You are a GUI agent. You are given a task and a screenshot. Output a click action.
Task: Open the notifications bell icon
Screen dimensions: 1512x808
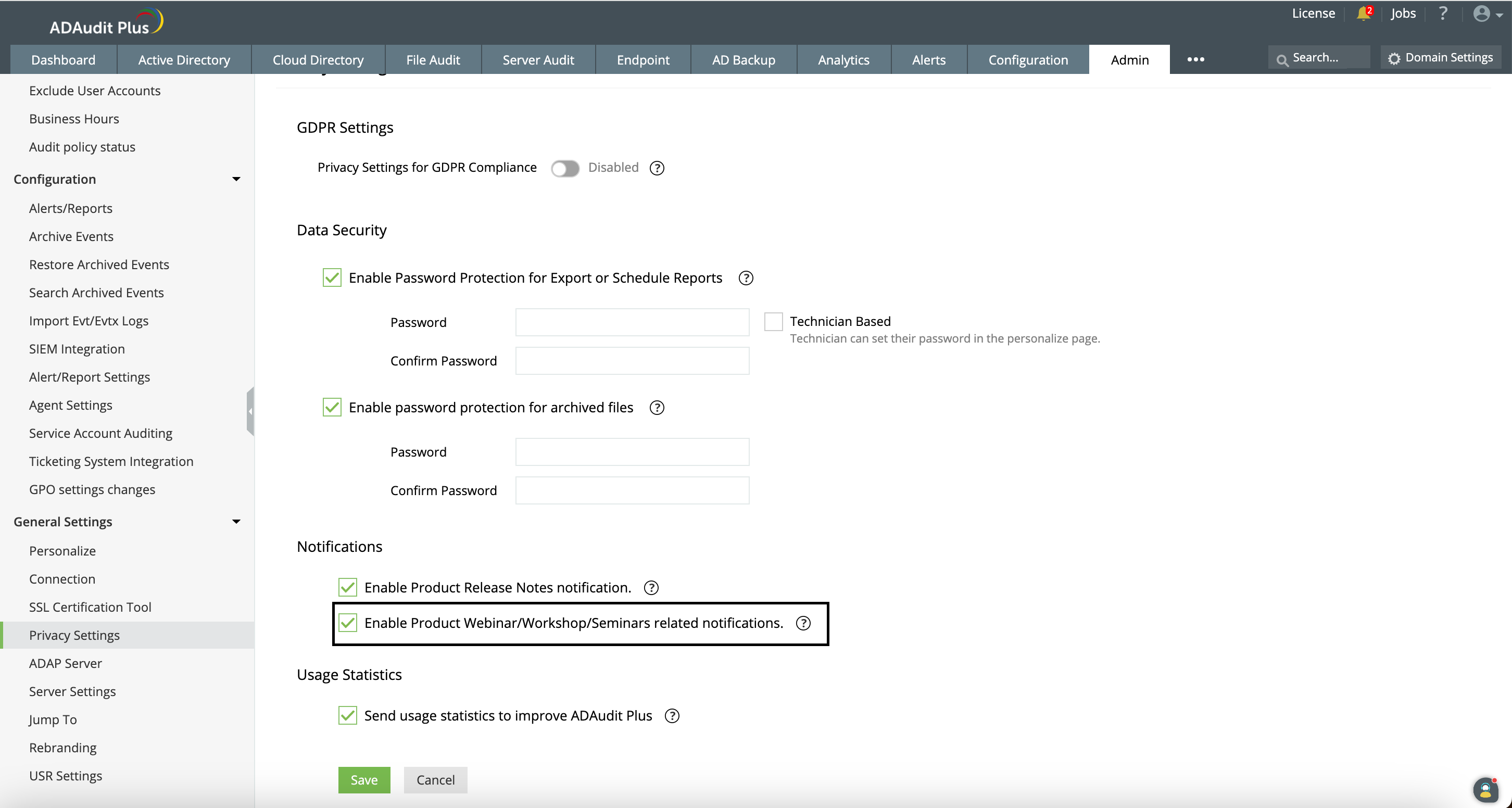pos(1363,14)
